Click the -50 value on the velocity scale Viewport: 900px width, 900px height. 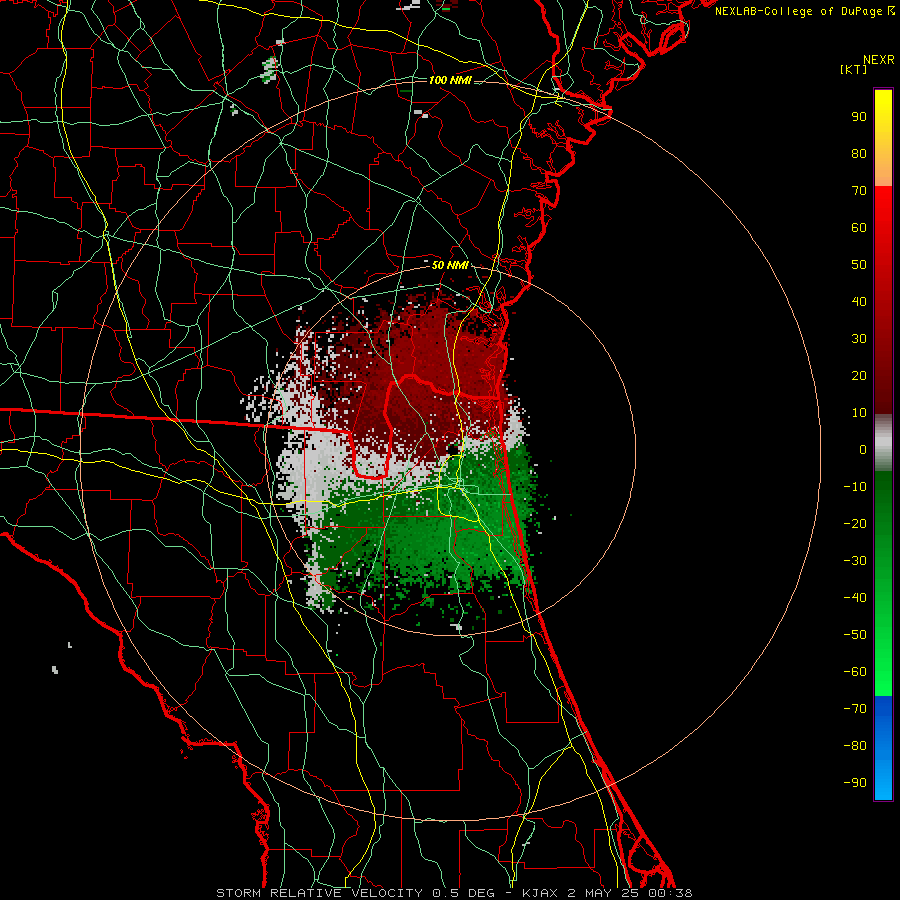tap(855, 635)
